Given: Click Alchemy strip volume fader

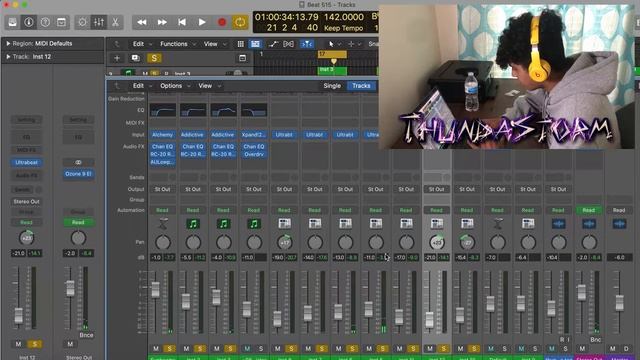Looking at the screenshot, I should [x=155, y=290].
